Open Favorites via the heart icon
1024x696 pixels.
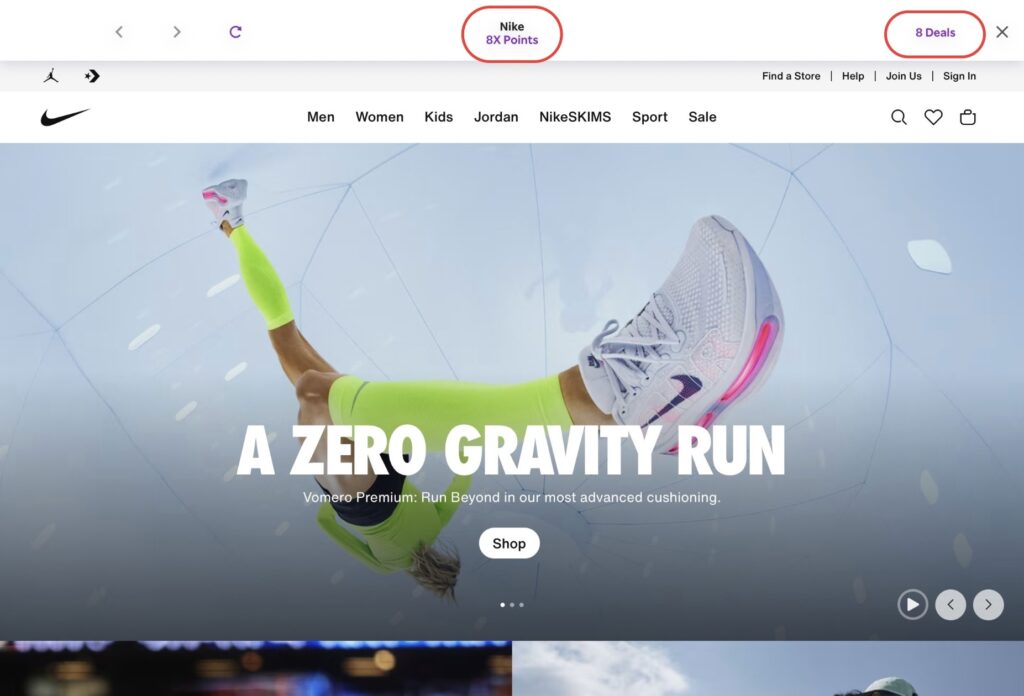(933, 117)
